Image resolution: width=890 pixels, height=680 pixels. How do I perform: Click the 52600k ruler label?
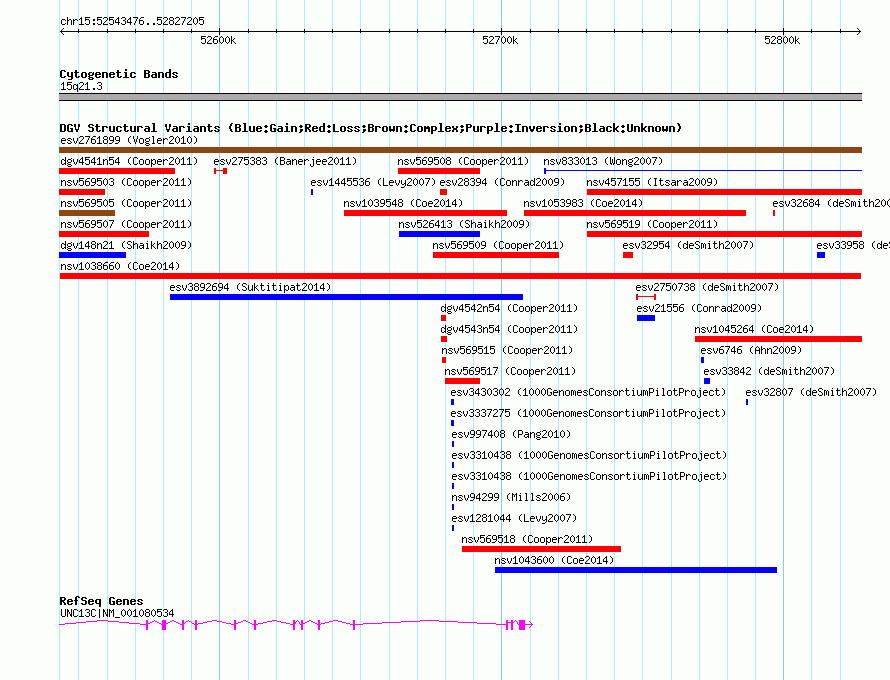[218, 40]
